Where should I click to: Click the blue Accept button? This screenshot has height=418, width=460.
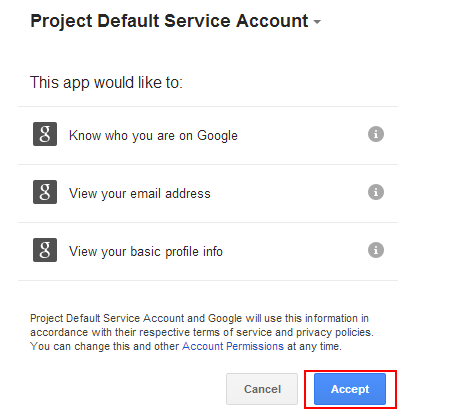tap(350, 389)
